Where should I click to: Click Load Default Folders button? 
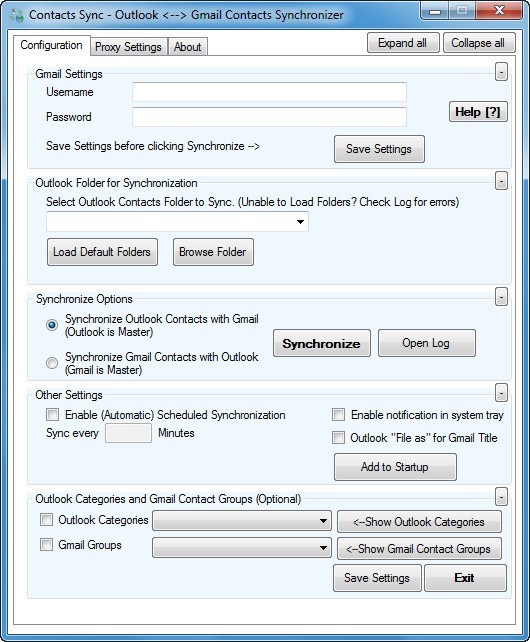(x=102, y=252)
